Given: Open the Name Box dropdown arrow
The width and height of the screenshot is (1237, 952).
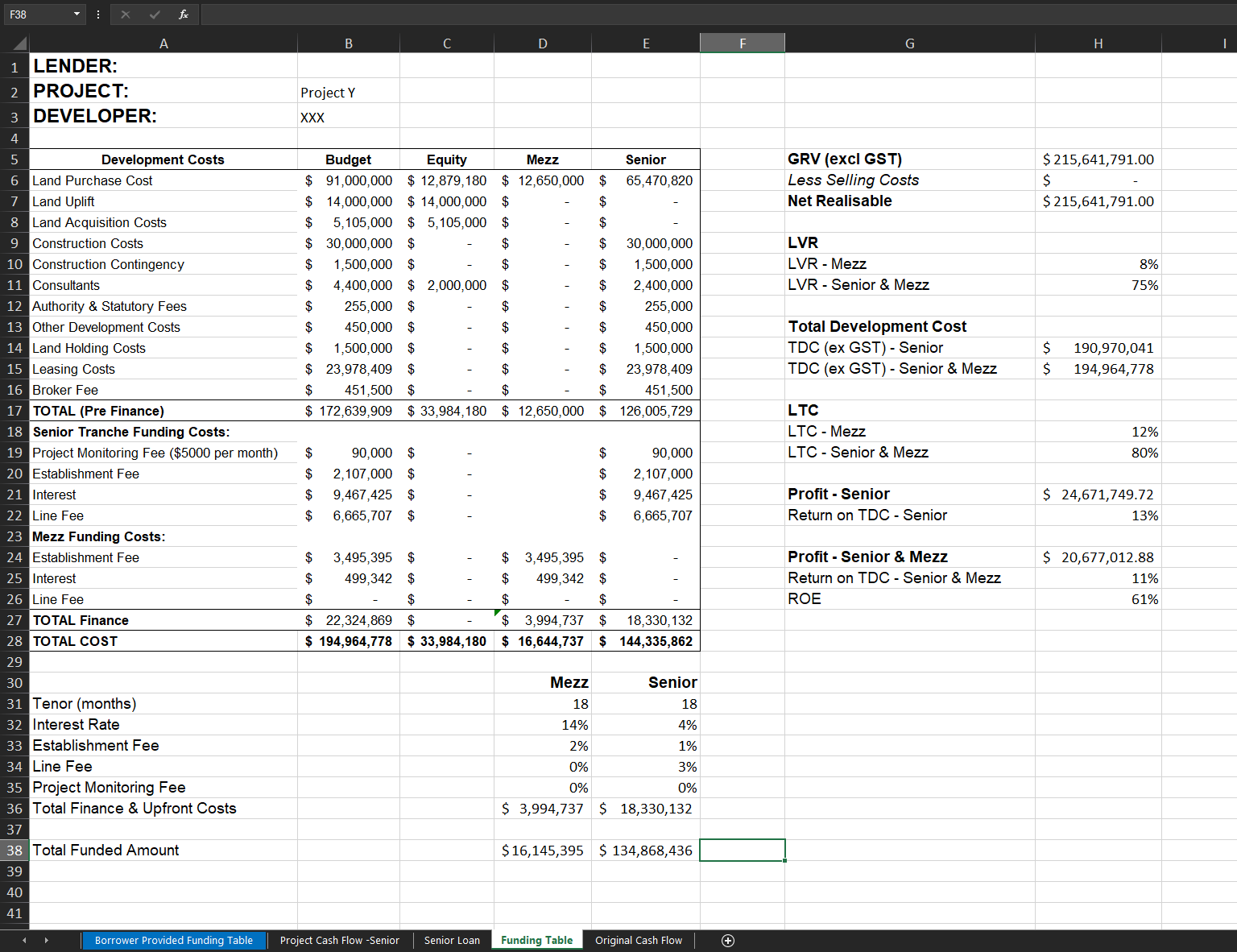Looking at the screenshot, I should click(x=77, y=14).
